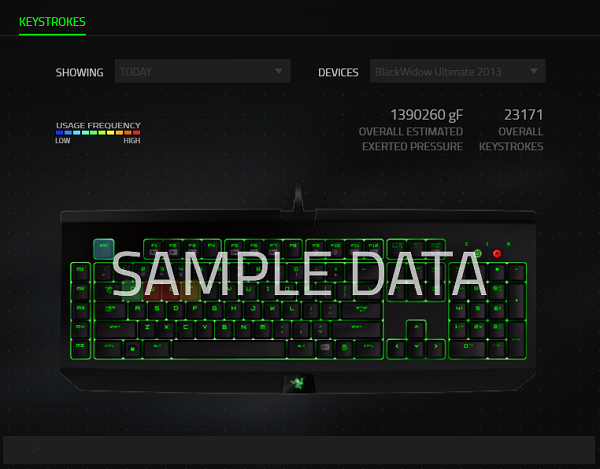The height and width of the screenshot is (469, 600).
Task: Select the D key on the keyboard
Action: (176, 311)
